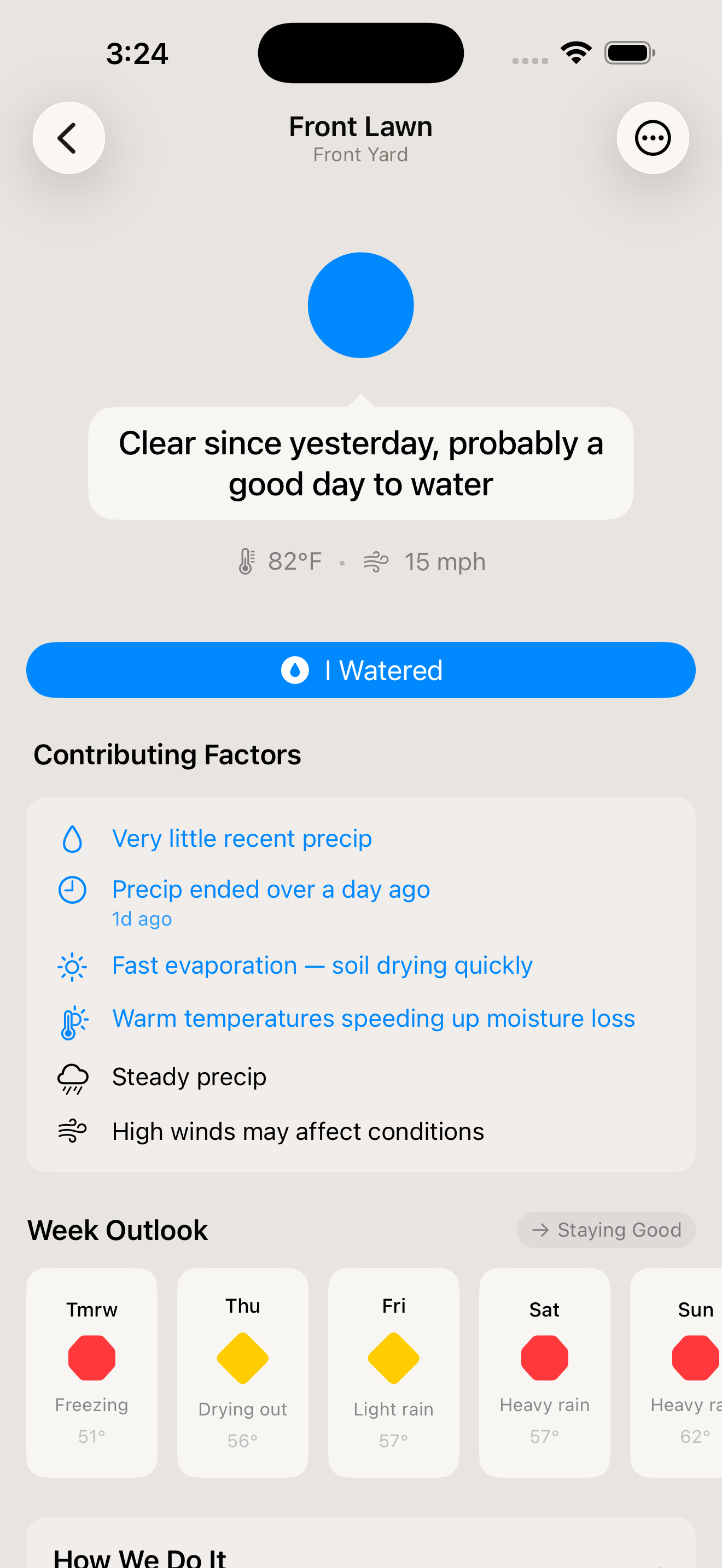
Task: Tap the Staying Good trend pill
Action: [605, 1230]
